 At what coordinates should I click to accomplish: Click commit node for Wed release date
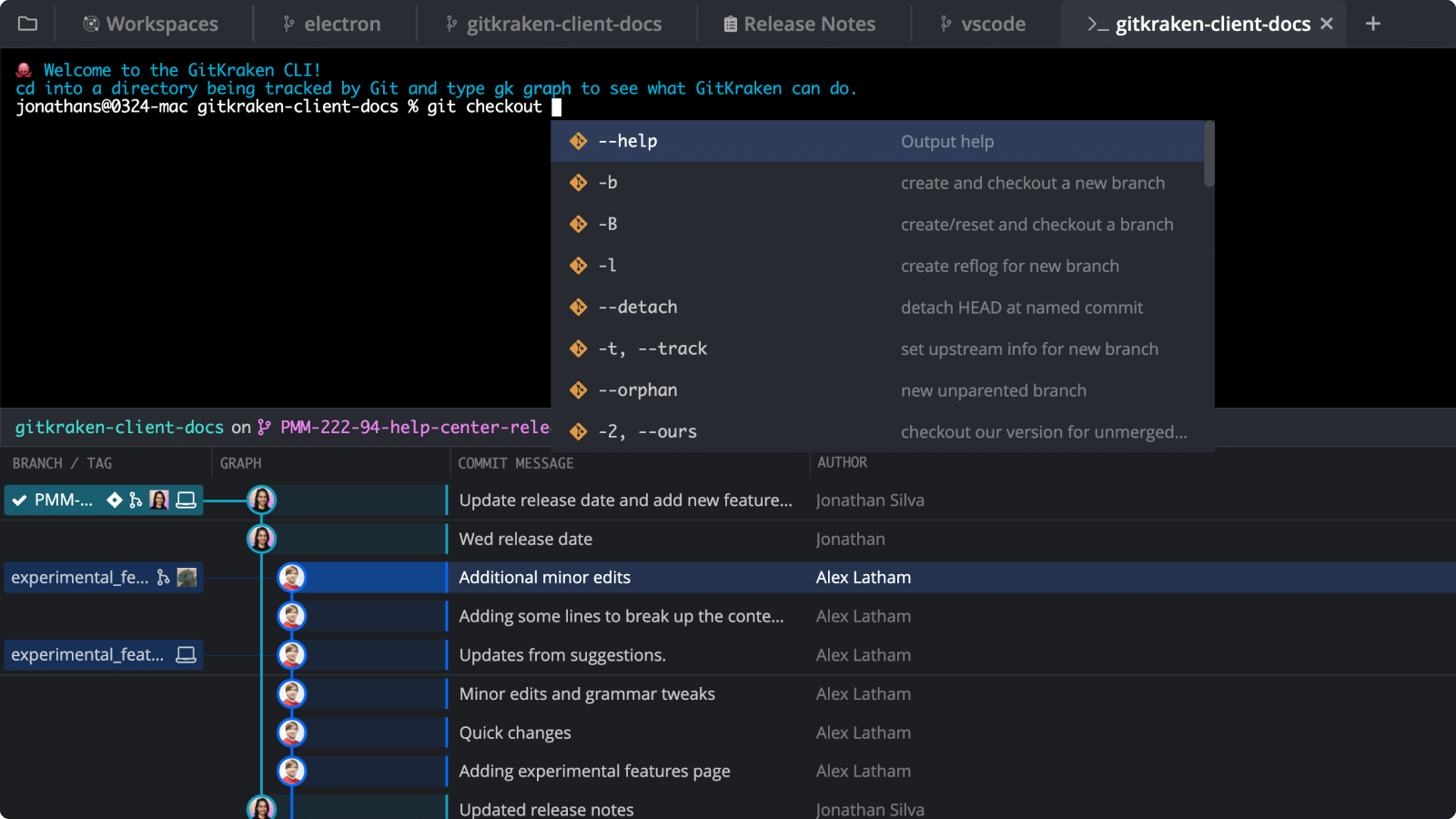[261, 539]
